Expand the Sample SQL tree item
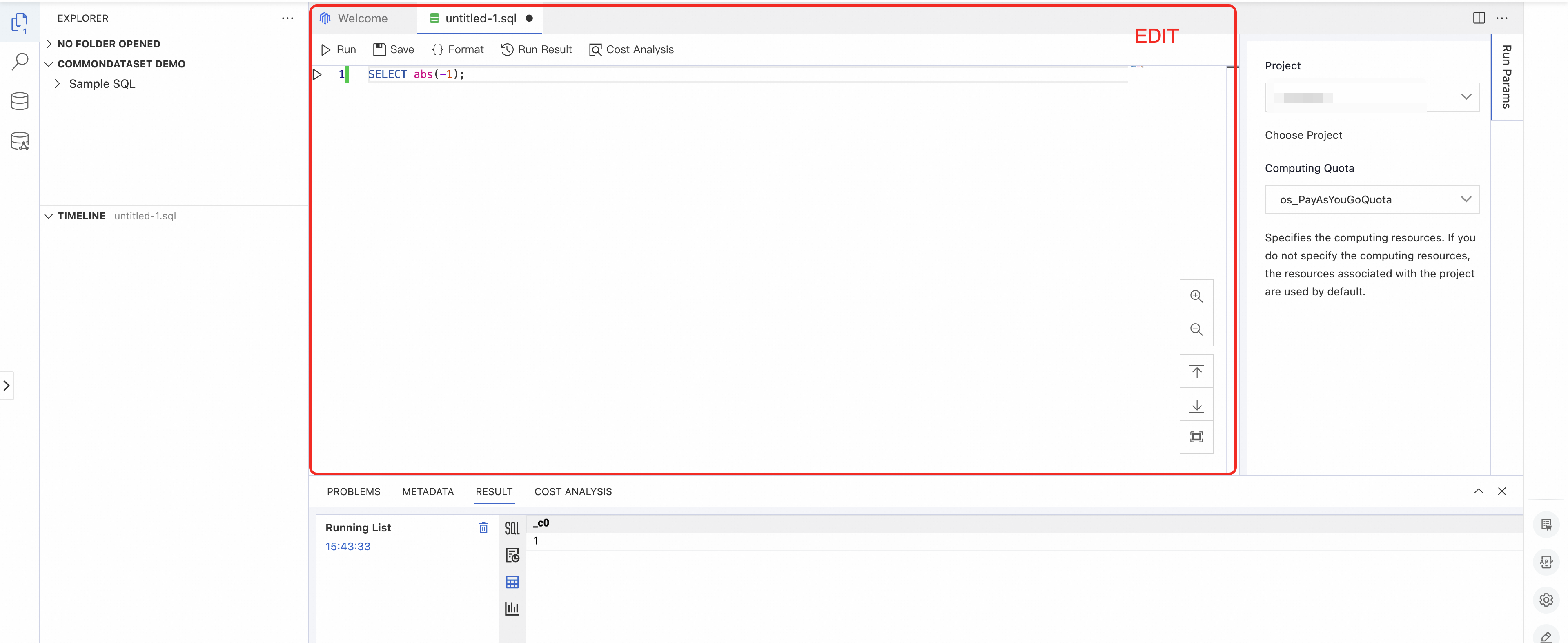Image resolution: width=1568 pixels, height=643 pixels. (x=102, y=84)
